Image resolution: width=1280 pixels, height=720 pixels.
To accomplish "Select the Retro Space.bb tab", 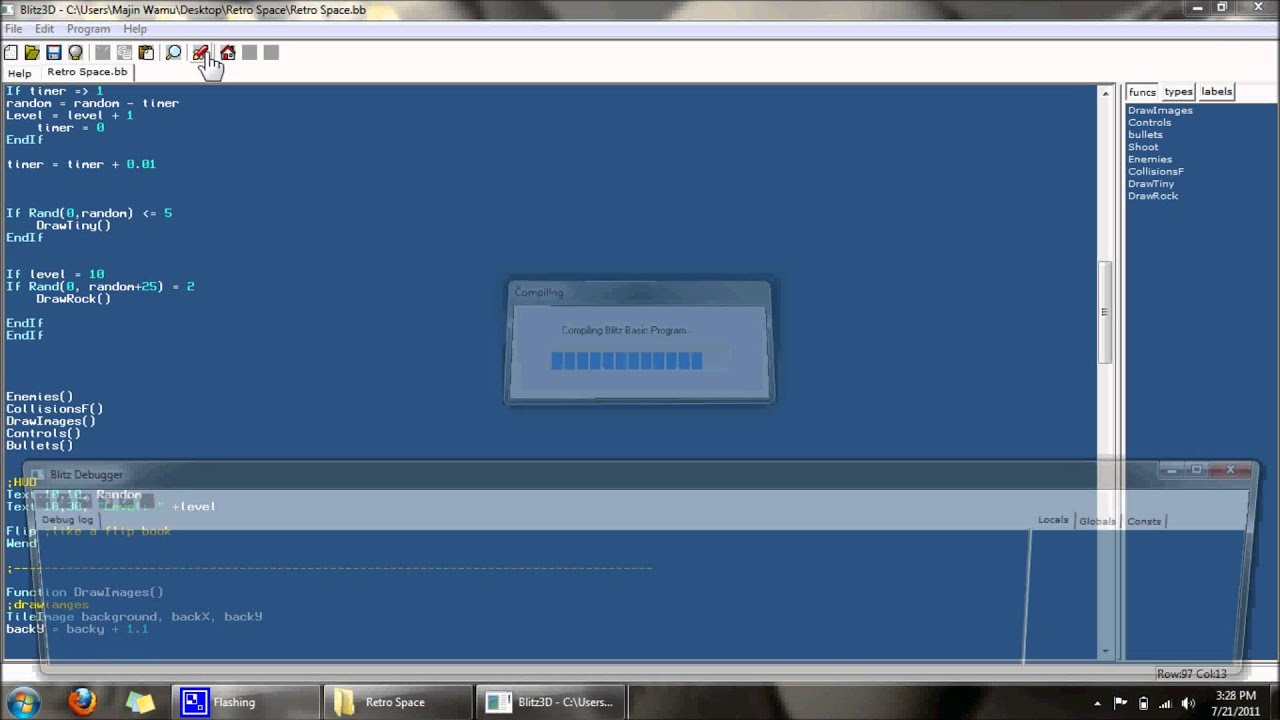I will 87,72.
